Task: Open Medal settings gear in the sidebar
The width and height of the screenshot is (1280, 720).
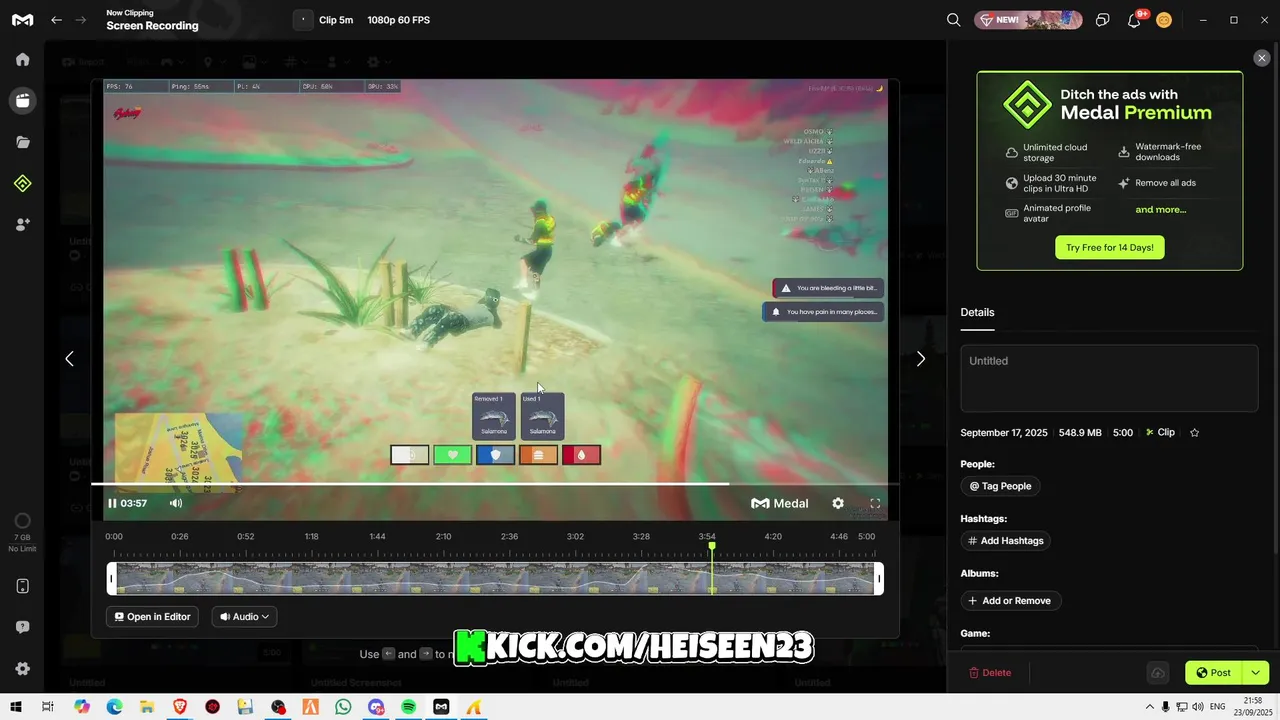Action: (22, 669)
